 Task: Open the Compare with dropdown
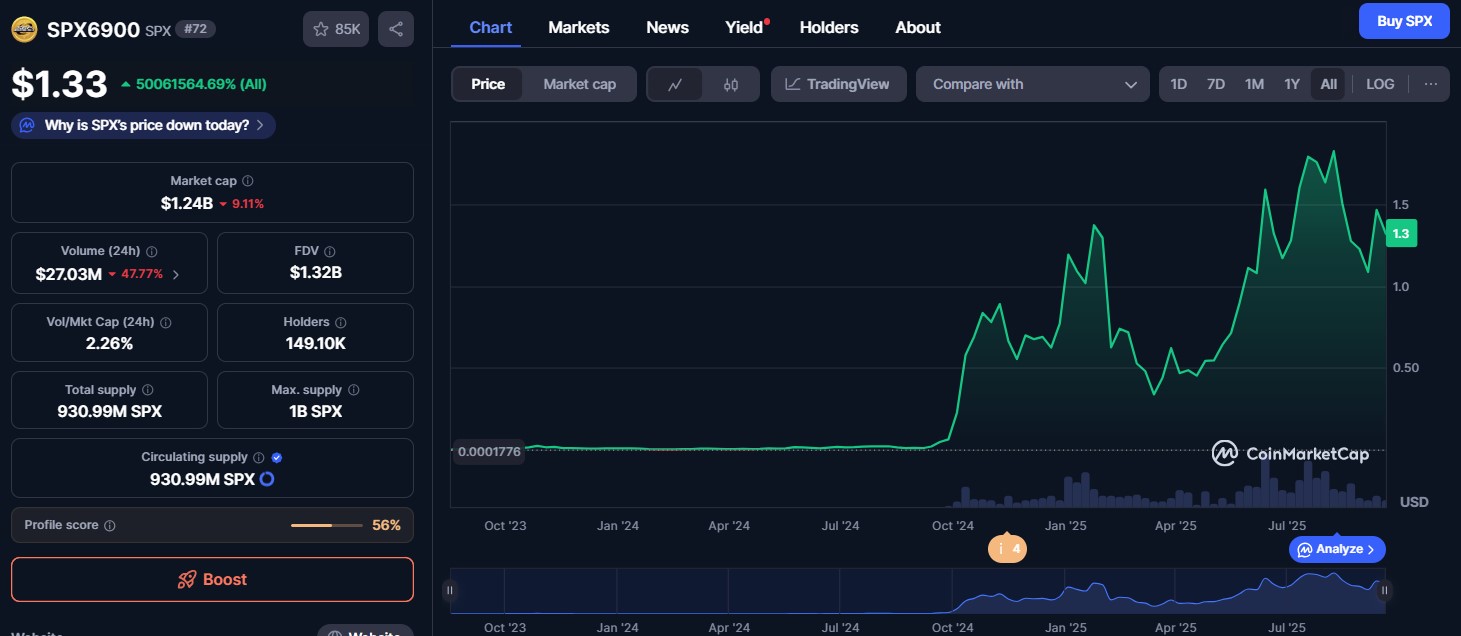pos(1031,84)
